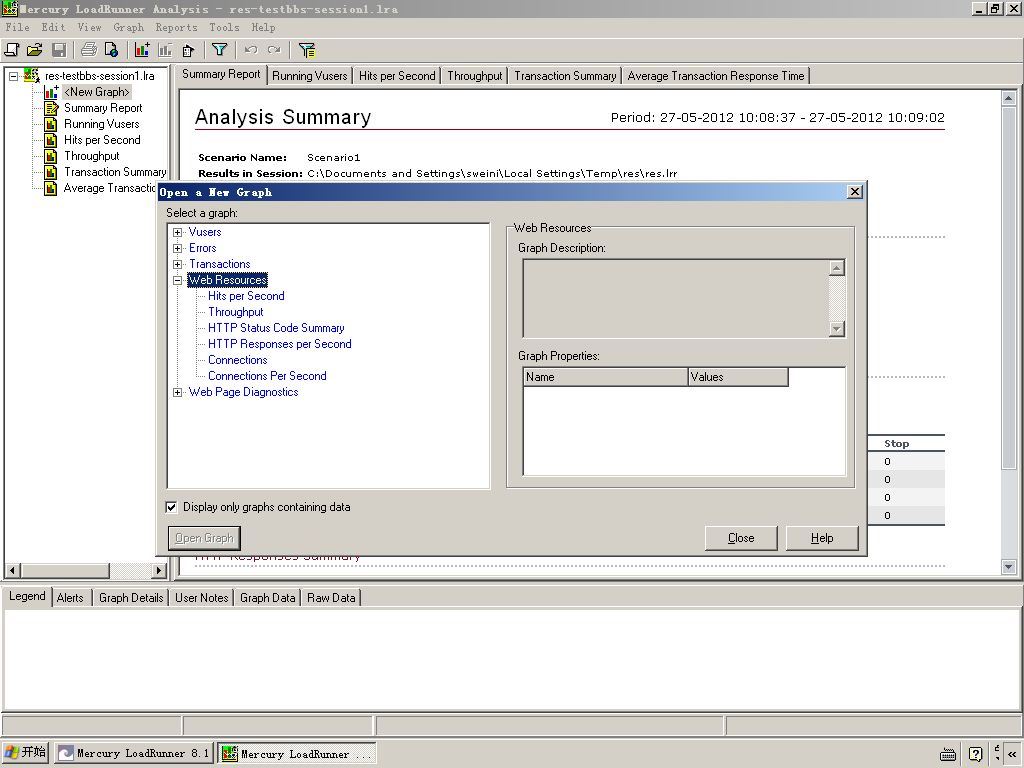Click the global filter funnel-with-list icon

[307, 50]
